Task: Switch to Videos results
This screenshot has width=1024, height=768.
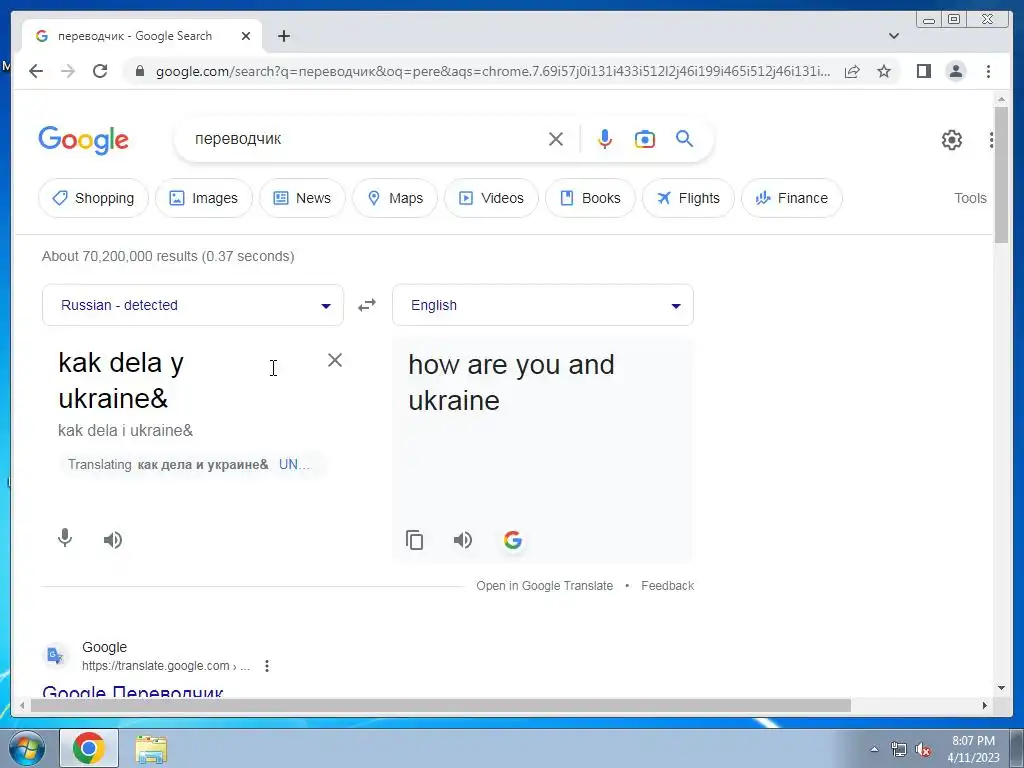Action: (x=491, y=198)
